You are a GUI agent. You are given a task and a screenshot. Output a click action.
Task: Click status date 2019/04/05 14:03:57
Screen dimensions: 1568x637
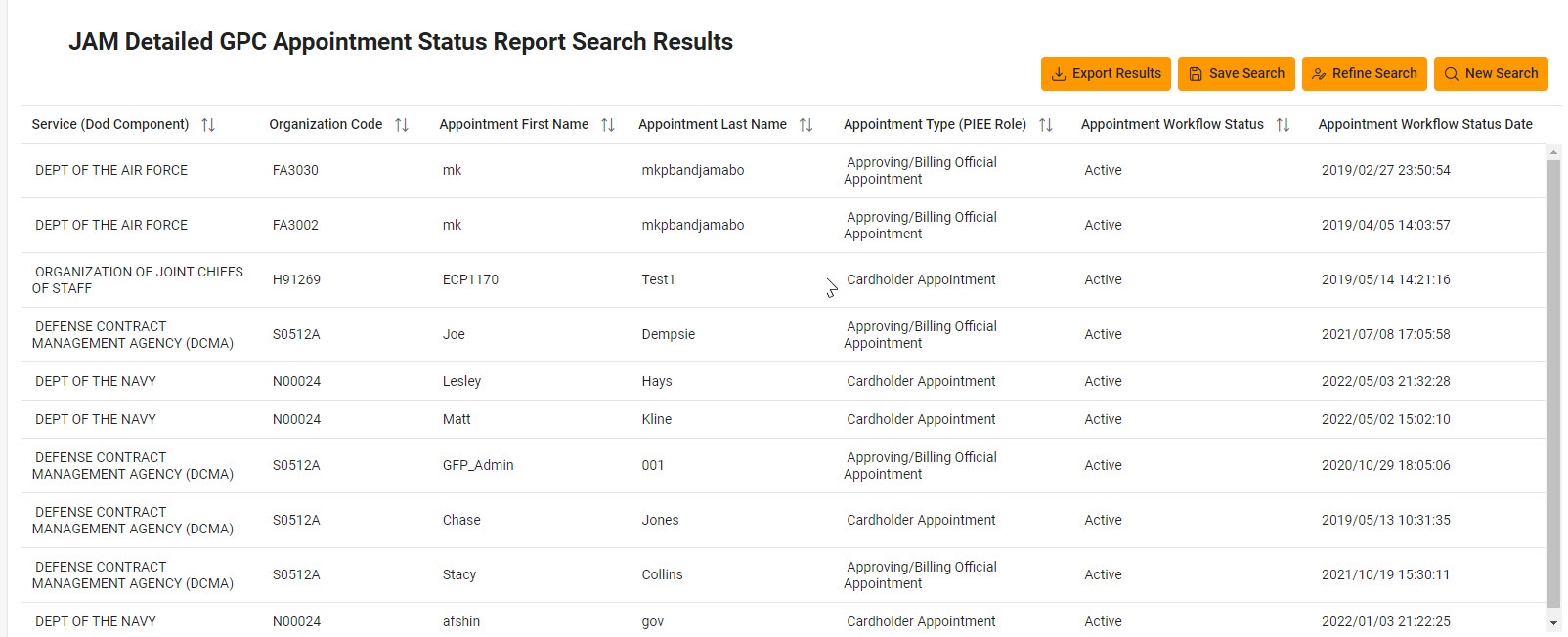1385,225
